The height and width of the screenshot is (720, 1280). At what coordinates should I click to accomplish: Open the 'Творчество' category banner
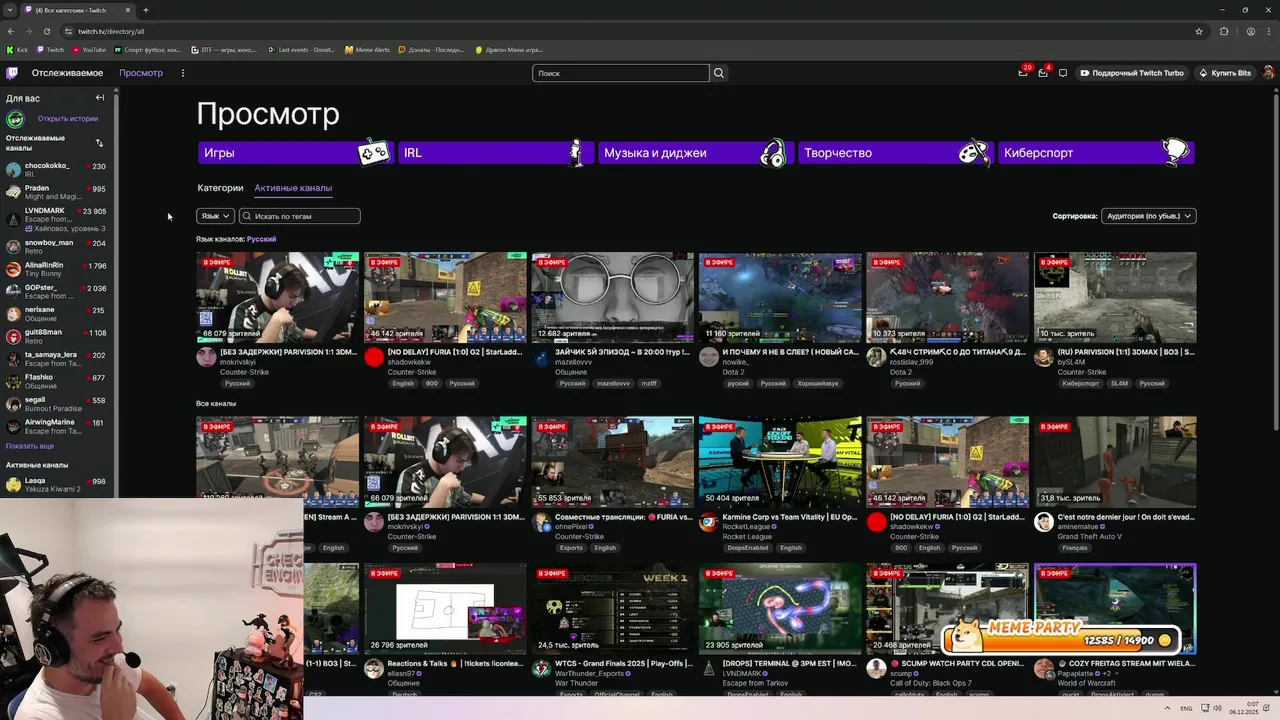coord(895,153)
